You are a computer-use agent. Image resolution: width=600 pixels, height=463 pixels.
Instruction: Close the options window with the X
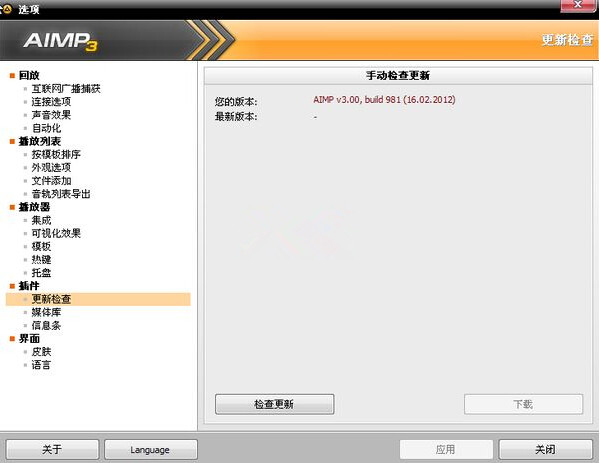coord(578,5)
